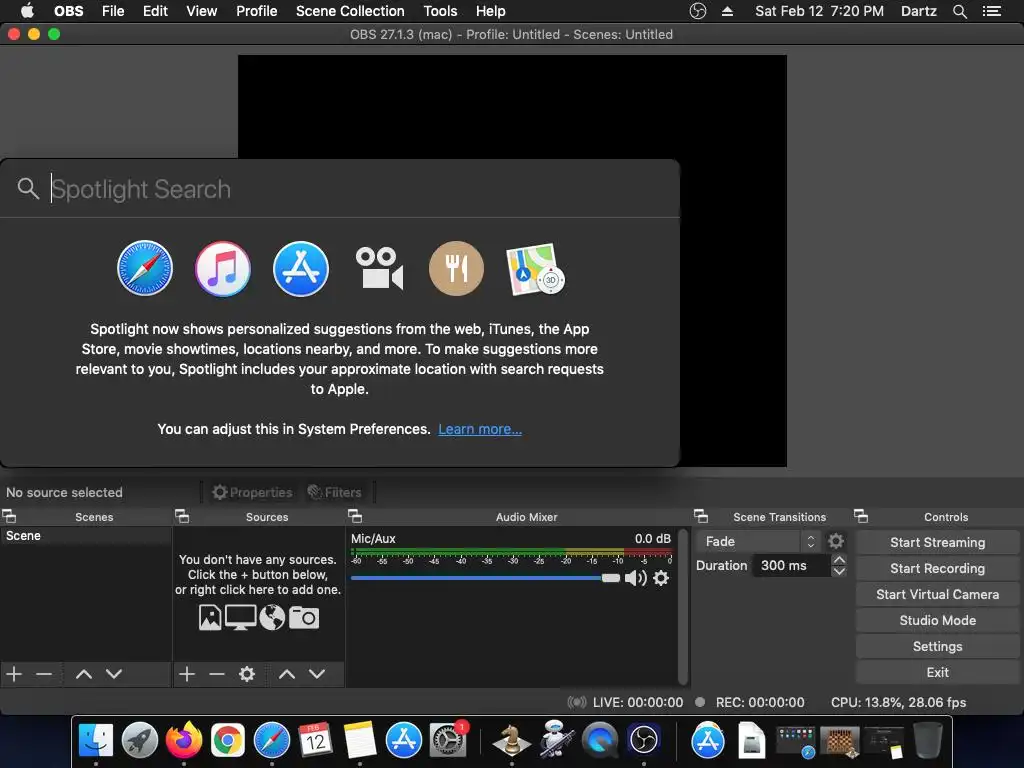Add a new source with the Sources plus button

[187, 673]
